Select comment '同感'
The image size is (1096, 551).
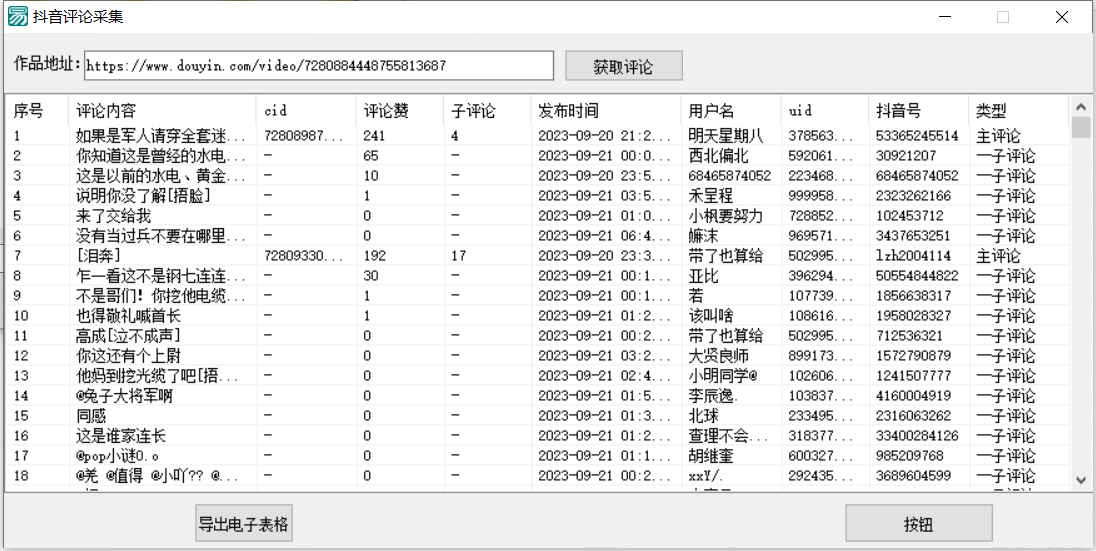[x=91, y=416]
